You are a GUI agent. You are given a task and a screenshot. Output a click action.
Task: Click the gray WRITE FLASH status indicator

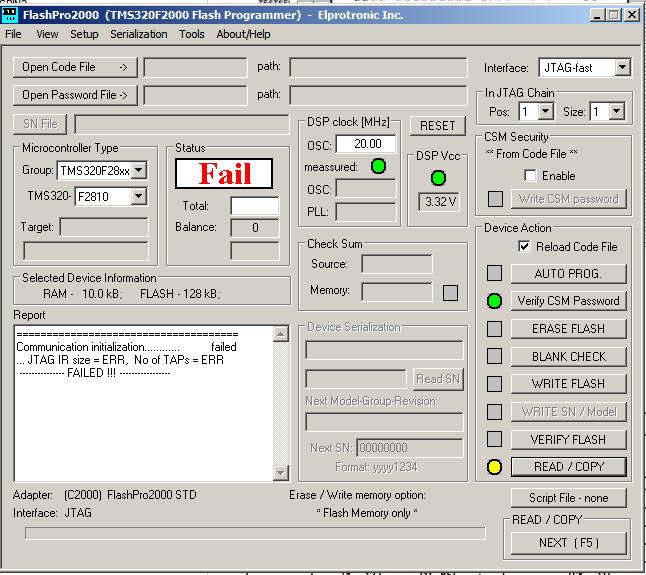pyautogui.click(x=494, y=384)
